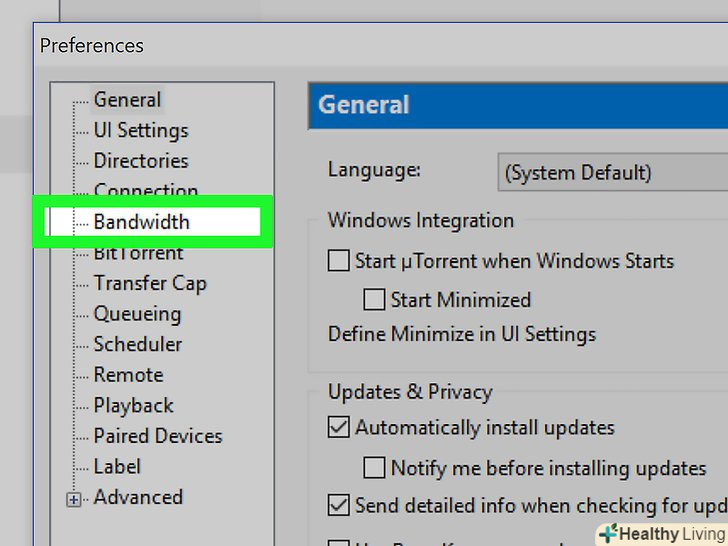The image size is (728, 546).
Task: Choose Transfer Cap in sidebar
Action: 150,284
